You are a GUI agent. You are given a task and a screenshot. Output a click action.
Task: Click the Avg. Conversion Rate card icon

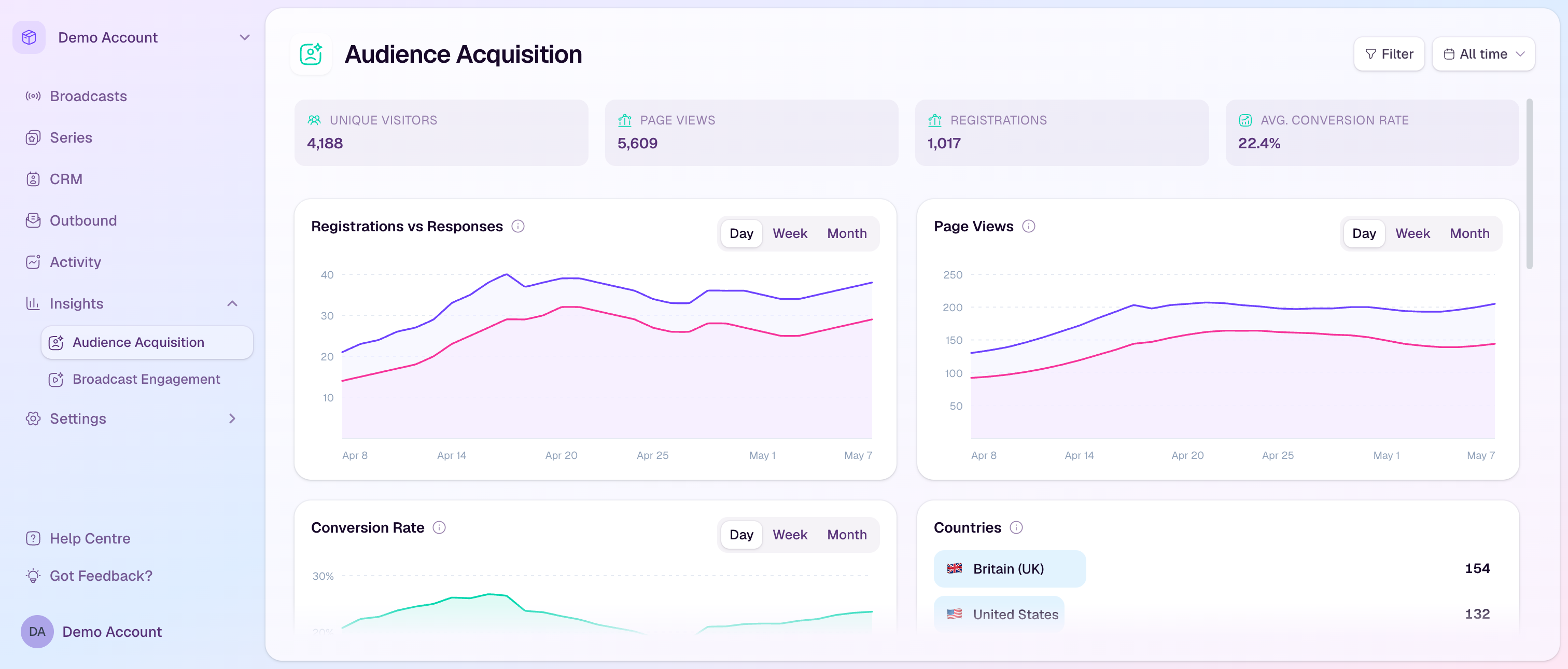coord(1245,120)
